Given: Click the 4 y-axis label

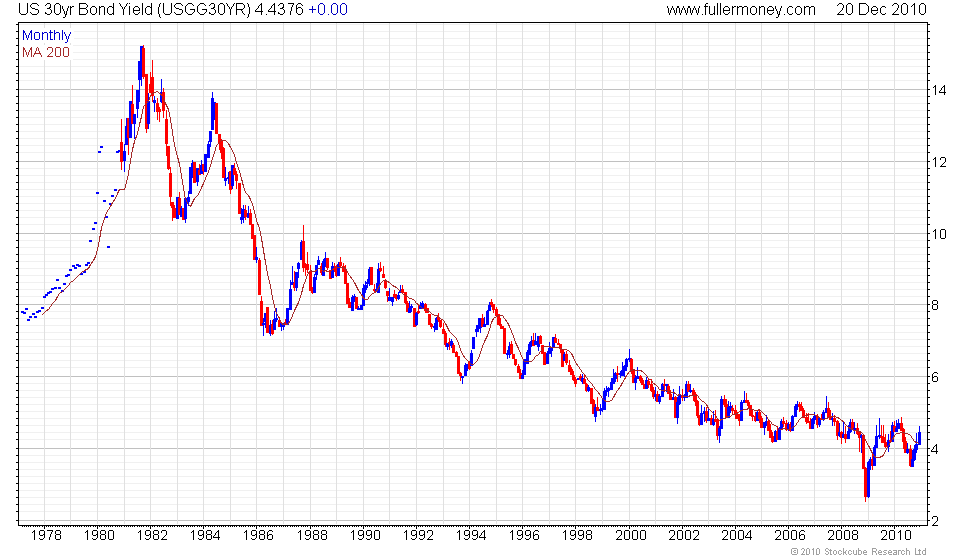Looking at the screenshot, I should pyautogui.click(x=936, y=449).
